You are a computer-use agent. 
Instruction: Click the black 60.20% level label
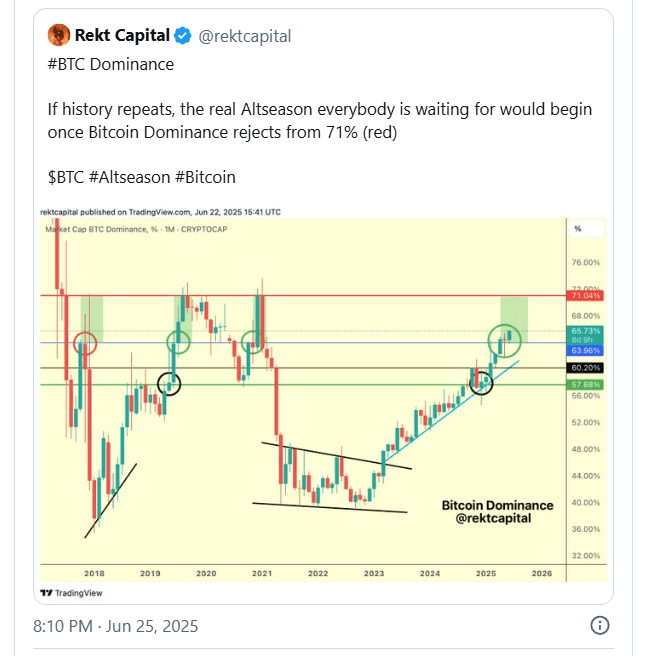point(585,368)
